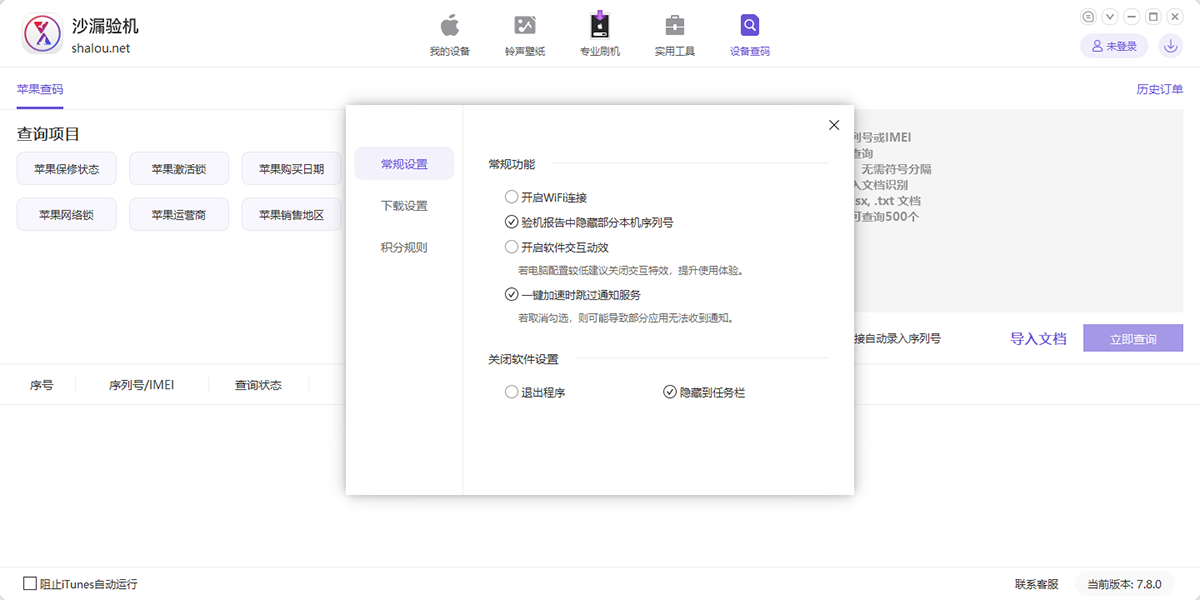Close the settings dialog
Screen dimensions: 1200x600
834,125
